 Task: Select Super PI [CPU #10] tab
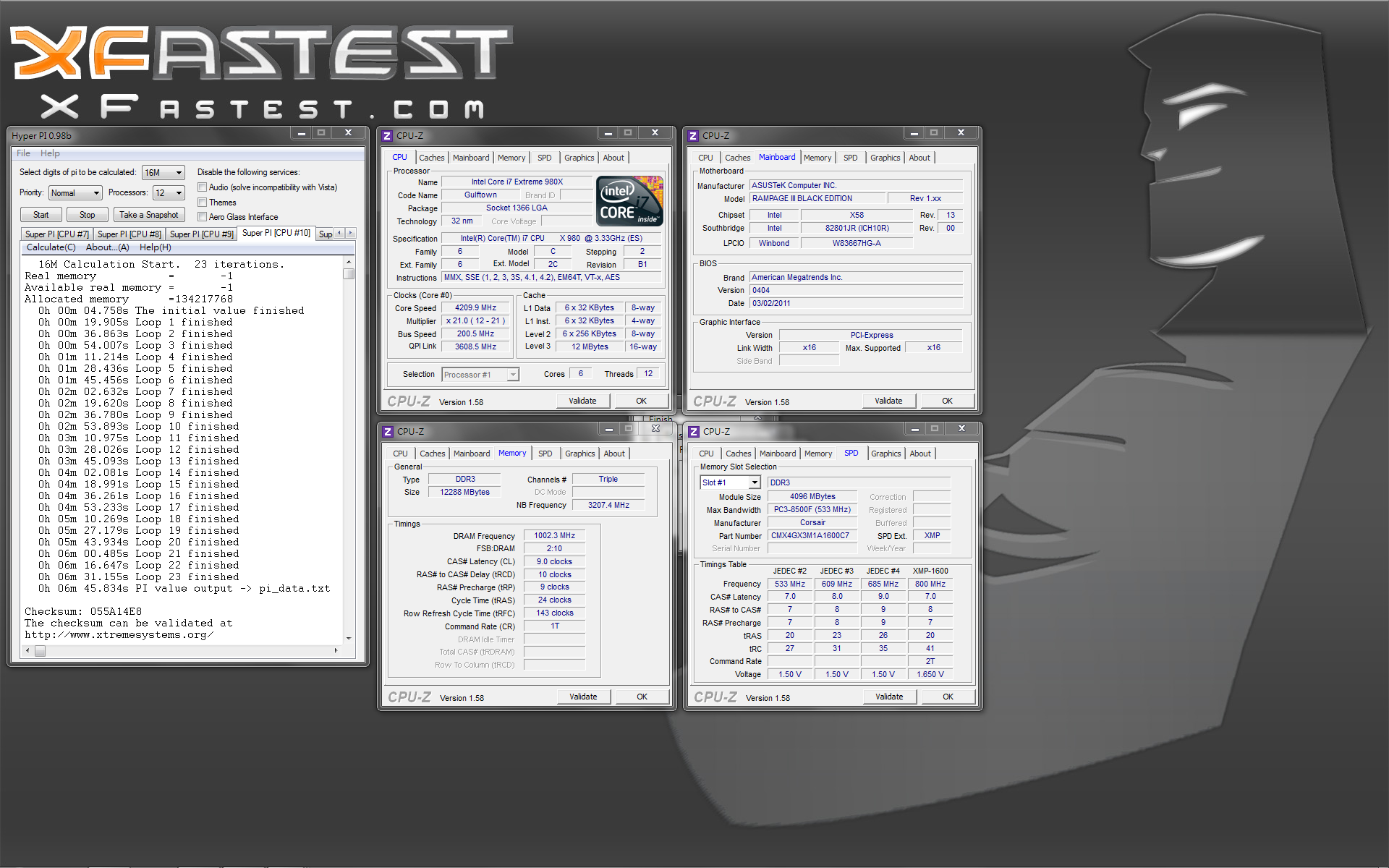[276, 233]
